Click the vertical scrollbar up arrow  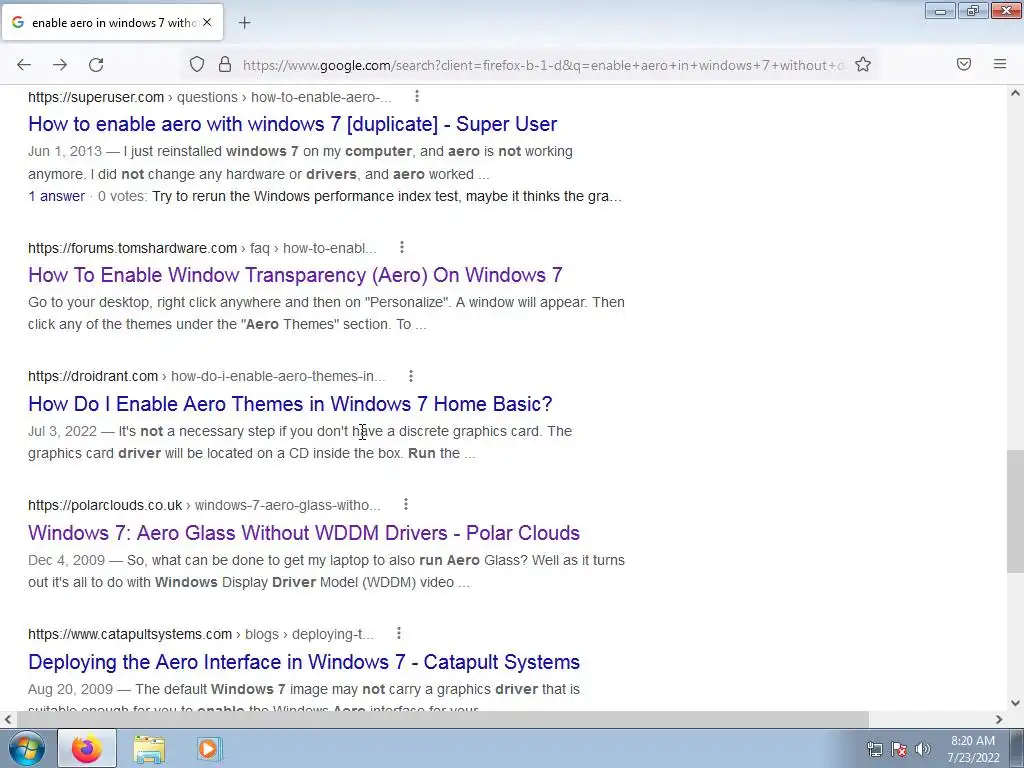click(1015, 93)
